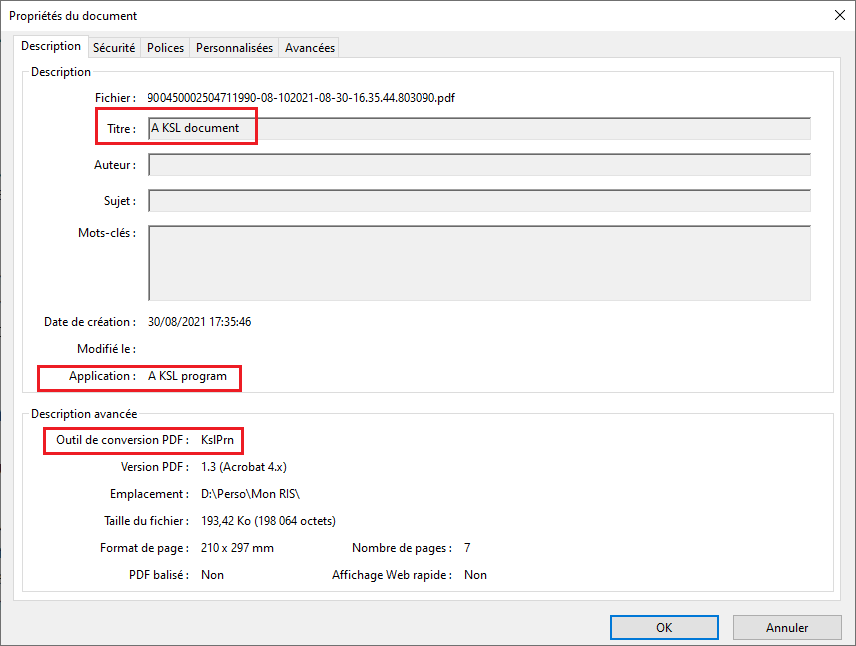This screenshot has height=646, width=856.
Task: Switch to the Sécurité tab
Action: click(114, 47)
